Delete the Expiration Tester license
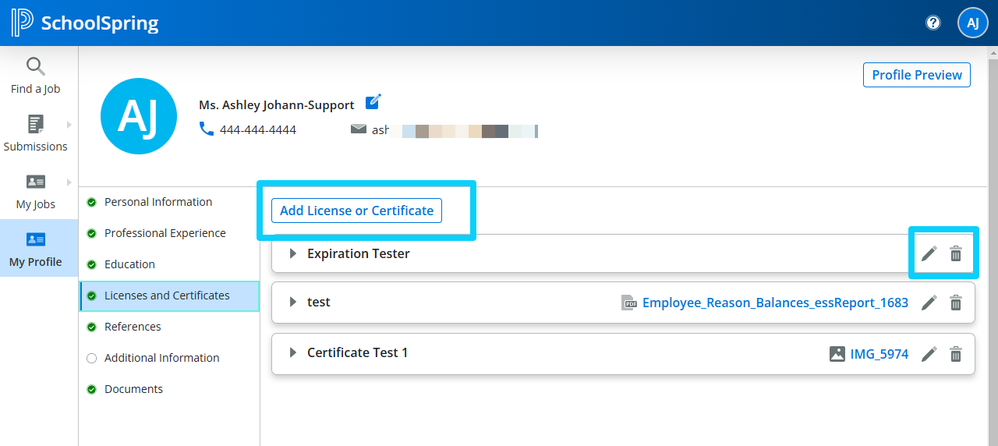 tap(956, 254)
